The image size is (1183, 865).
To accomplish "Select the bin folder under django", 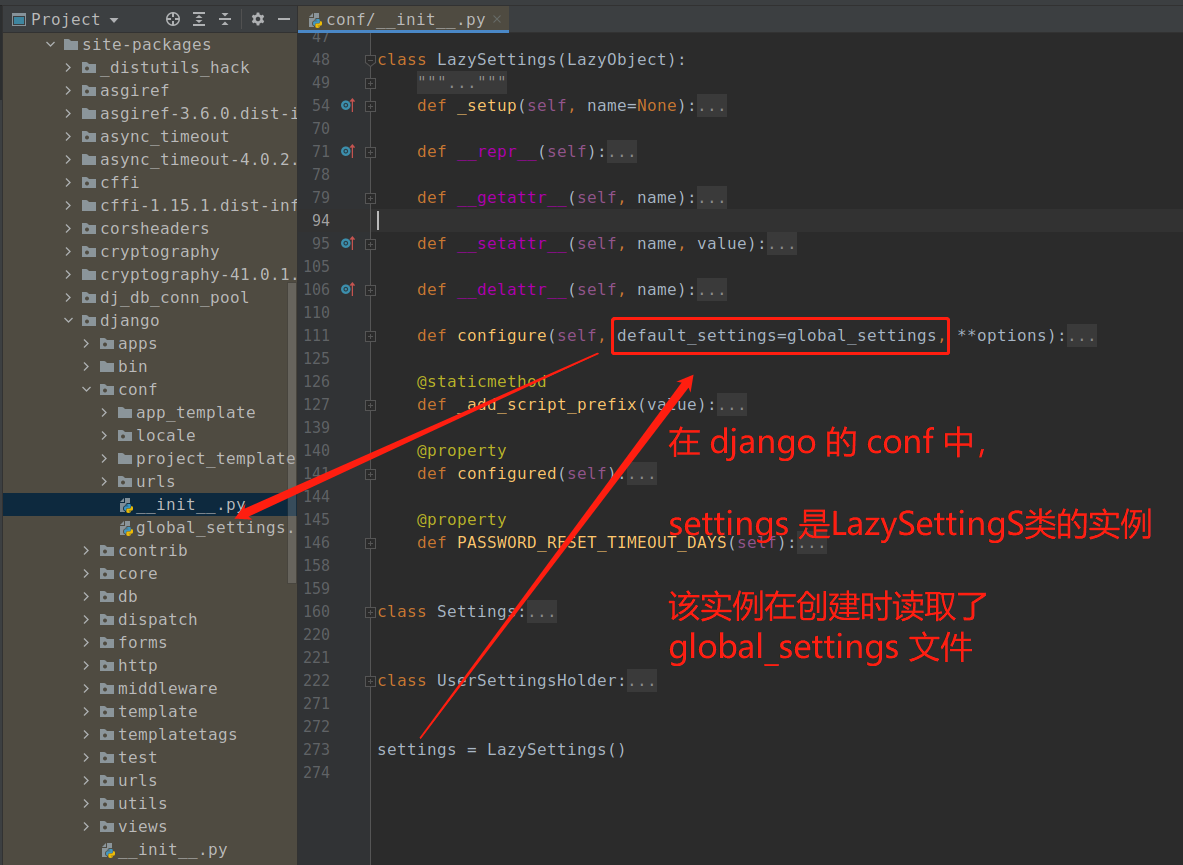I will [124, 367].
